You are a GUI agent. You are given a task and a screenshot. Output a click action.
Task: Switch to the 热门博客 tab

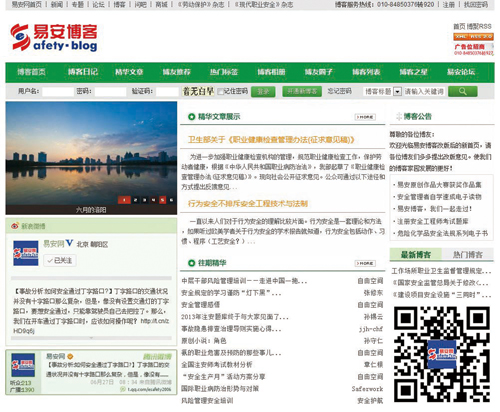468,255
